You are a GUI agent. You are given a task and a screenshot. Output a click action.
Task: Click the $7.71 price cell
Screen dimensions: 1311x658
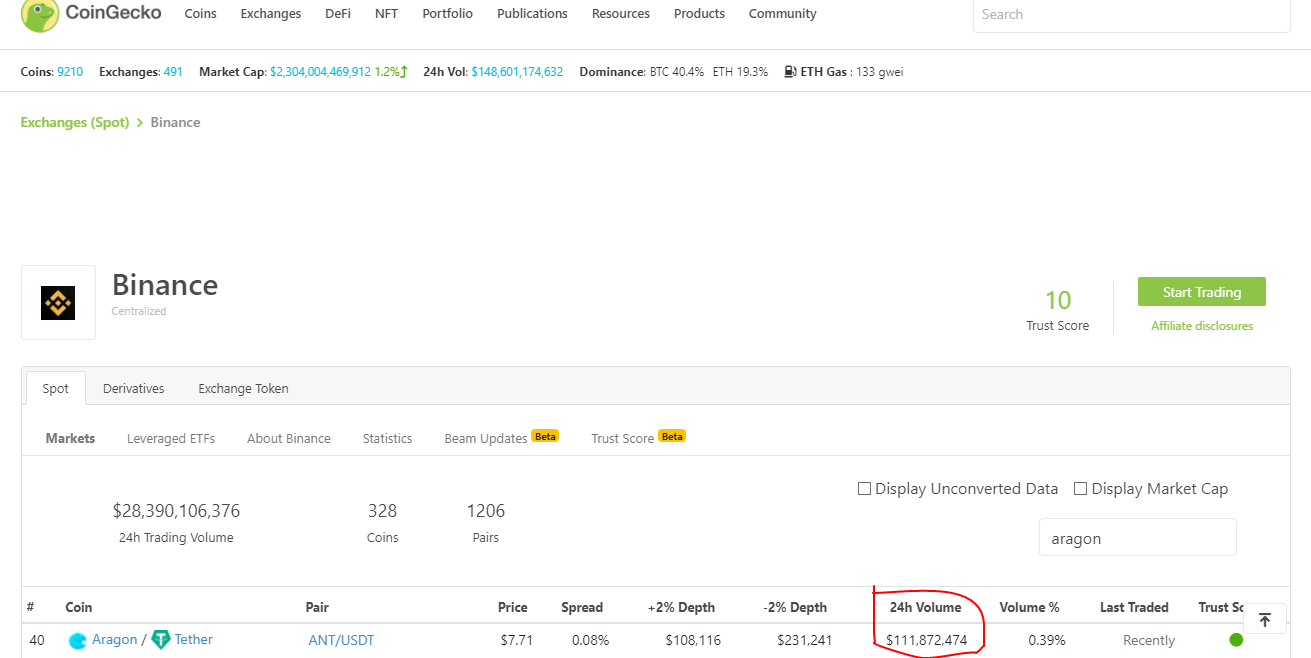(517, 640)
